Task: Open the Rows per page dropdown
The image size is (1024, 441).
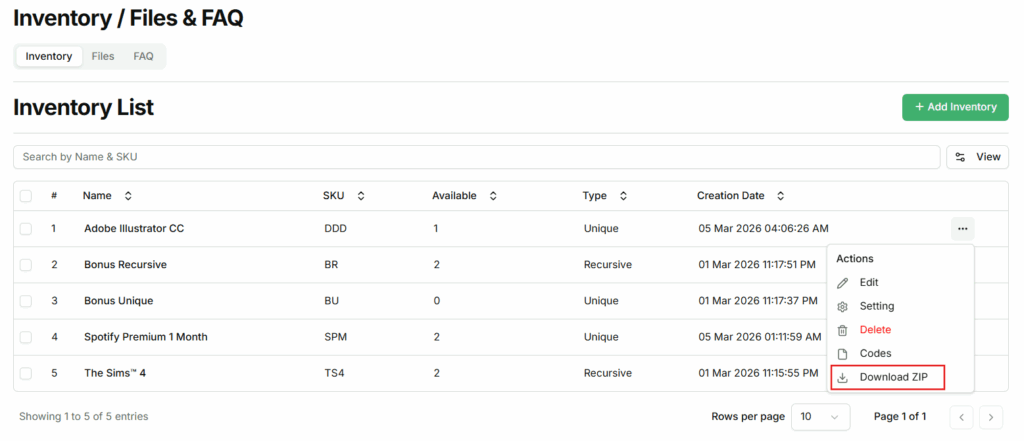Action: 820,416
